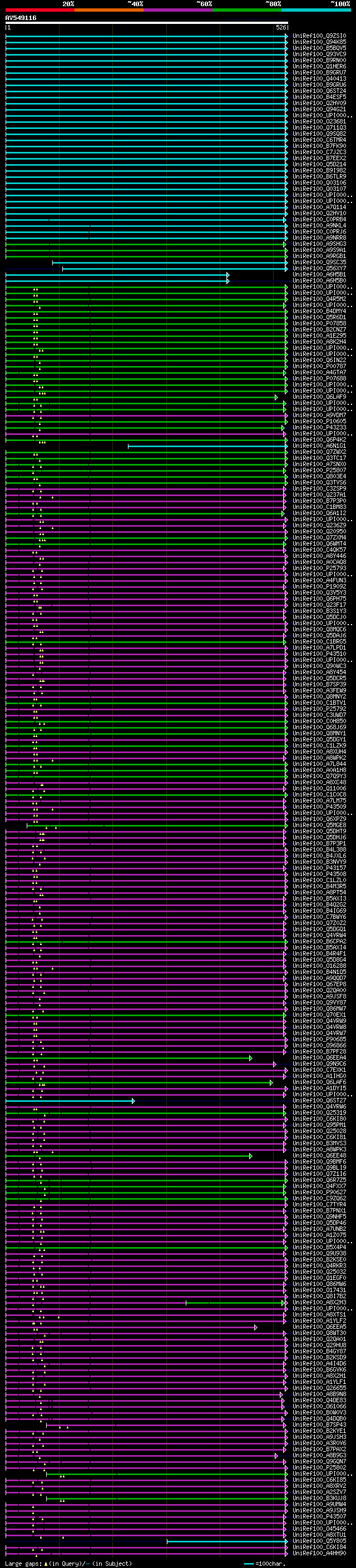Click the label UniRef100_Q9SQ82
The width and height of the screenshot is (356, 1568).
click(x=319, y=134)
